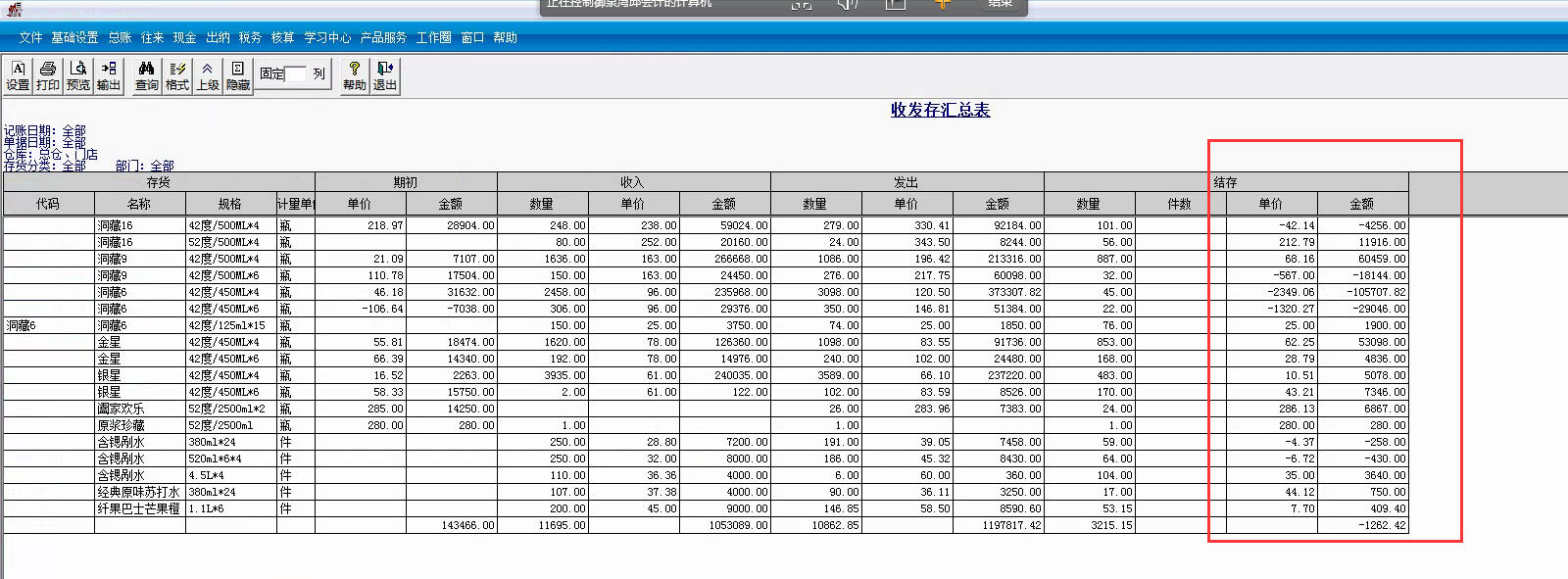This screenshot has height=579, width=1568.
Task: Open the 帮助 menu in menu bar
Action: click(x=505, y=37)
